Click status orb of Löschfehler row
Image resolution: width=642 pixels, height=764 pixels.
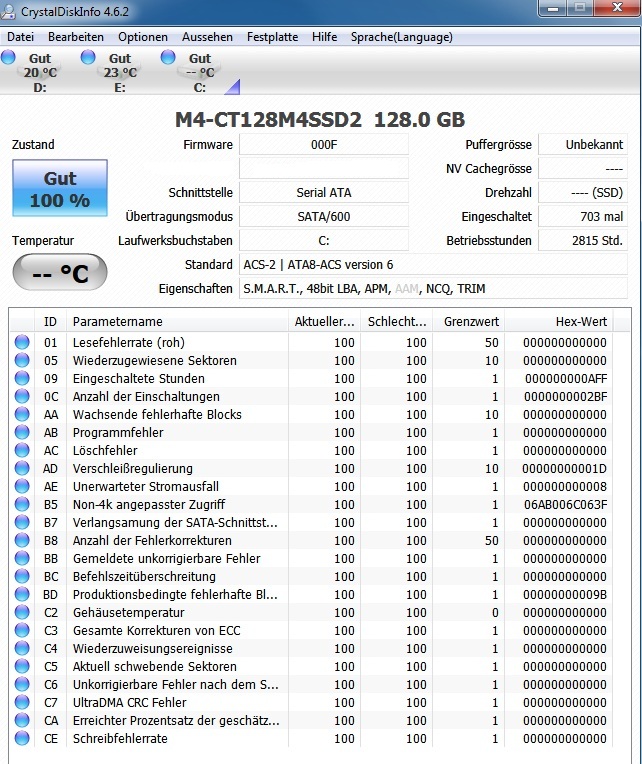(x=22, y=450)
